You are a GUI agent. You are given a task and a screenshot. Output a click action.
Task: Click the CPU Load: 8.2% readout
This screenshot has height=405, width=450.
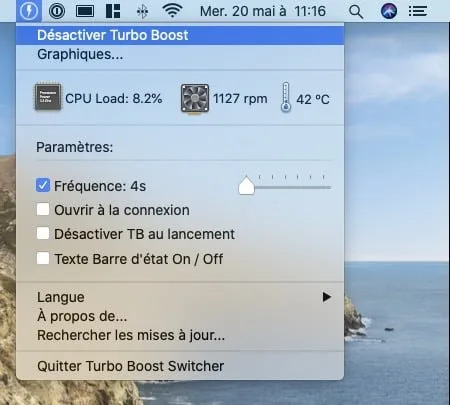(114, 99)
